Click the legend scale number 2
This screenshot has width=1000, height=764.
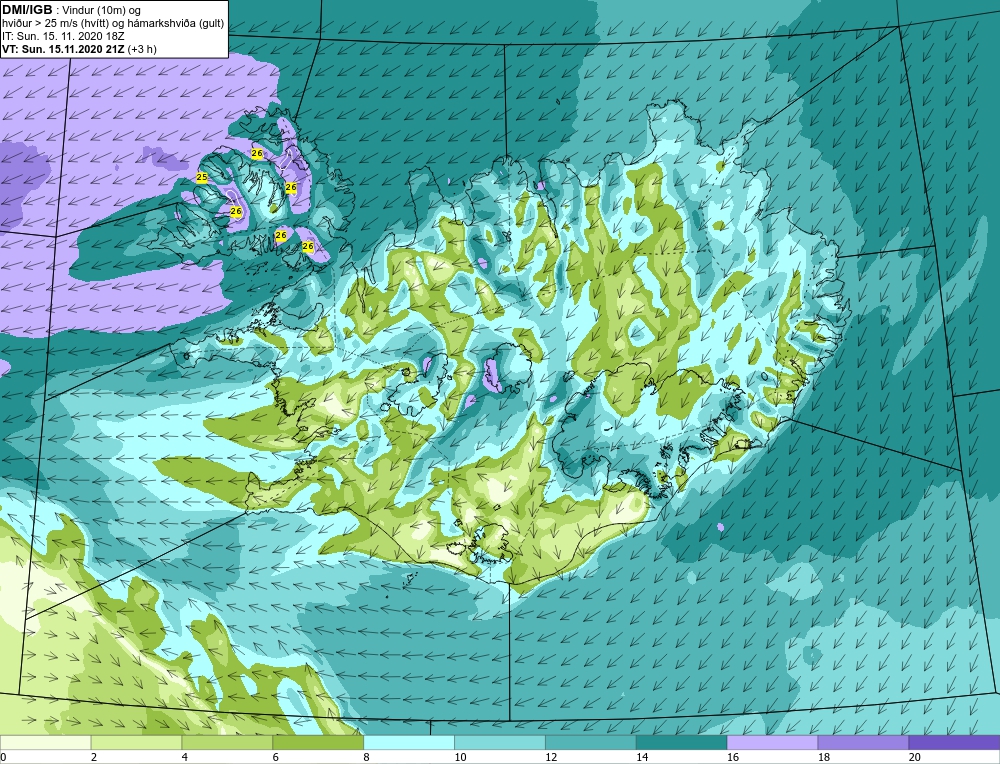coord(94,757)
